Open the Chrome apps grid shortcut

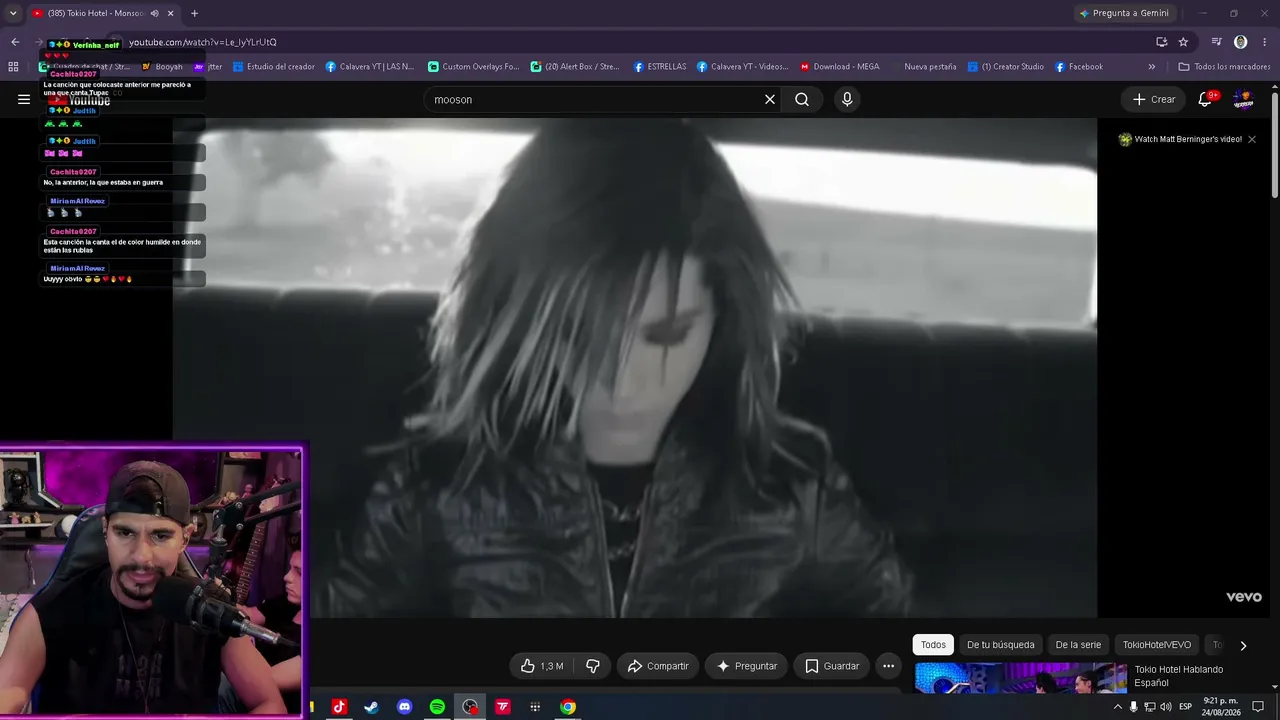[x=13, y=67]
